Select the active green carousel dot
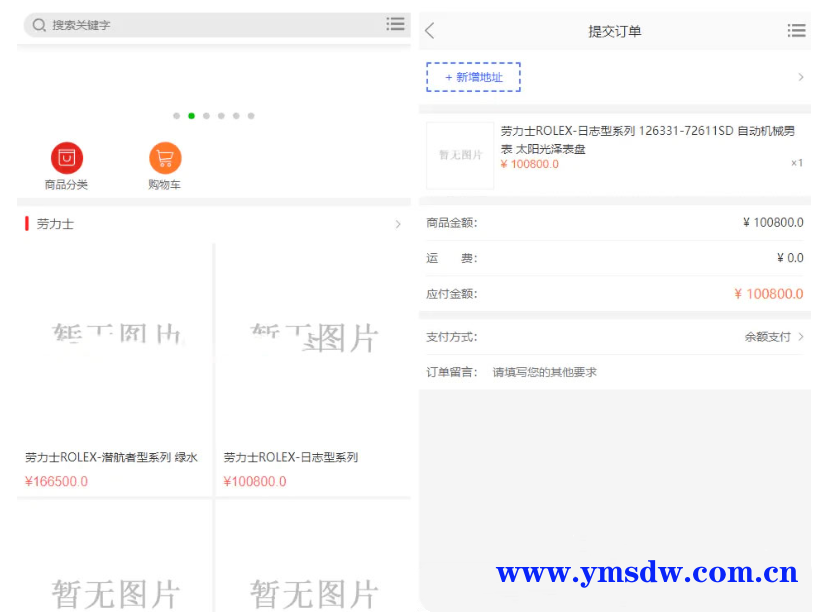Viewport: 822px width, 612px height. point(191,116)
